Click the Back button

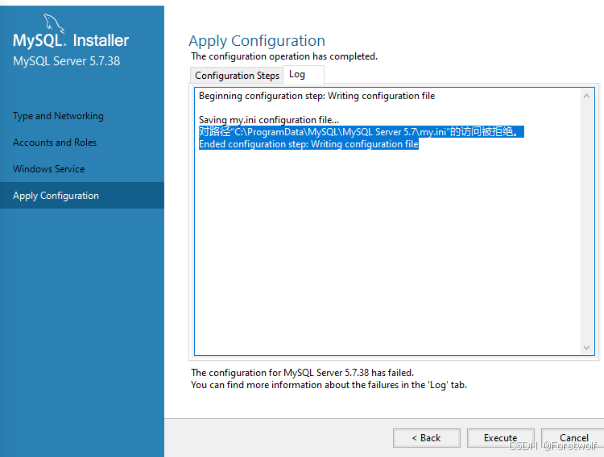426,438
